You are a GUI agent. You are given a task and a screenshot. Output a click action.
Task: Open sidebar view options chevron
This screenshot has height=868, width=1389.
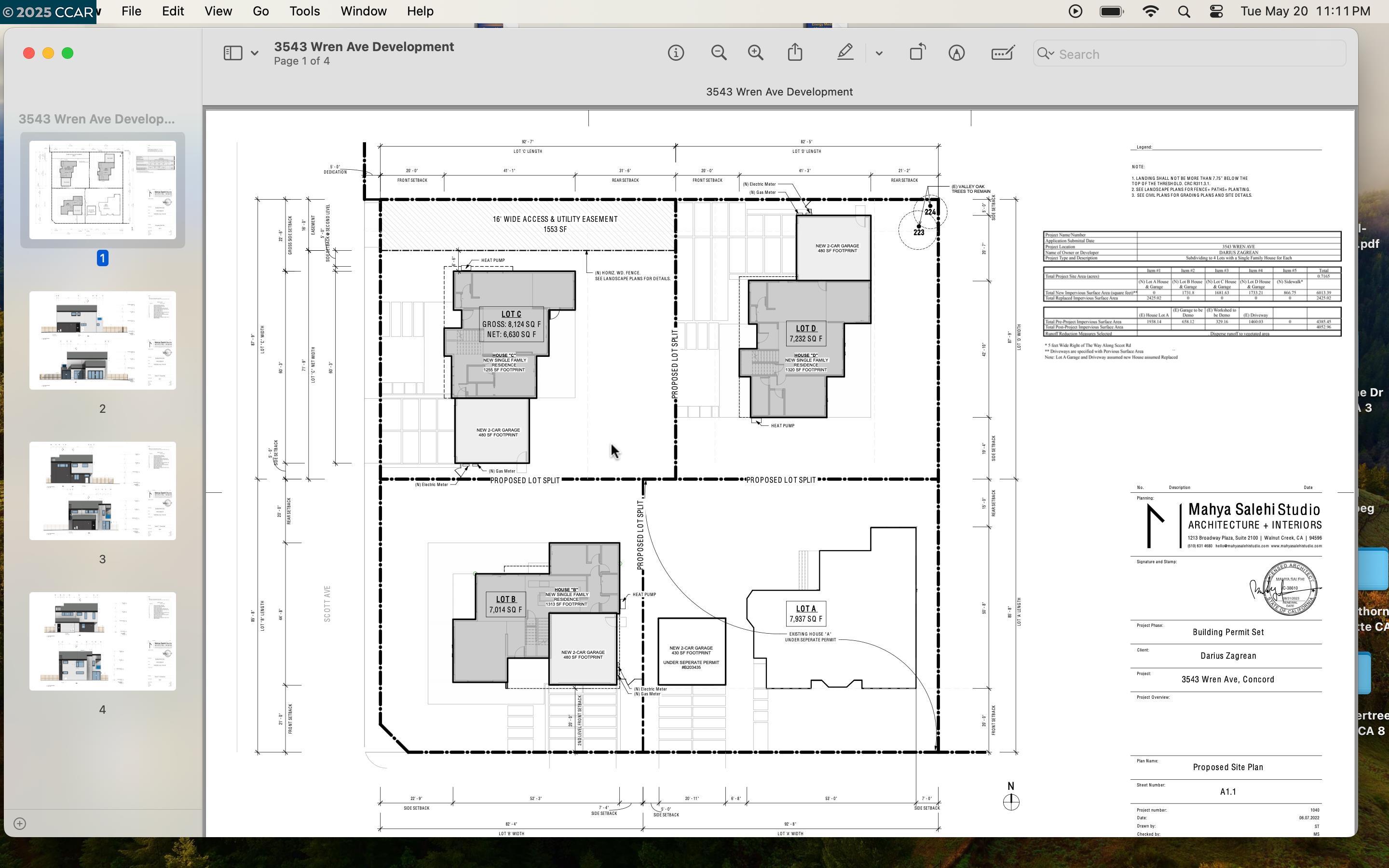(254, 52)
